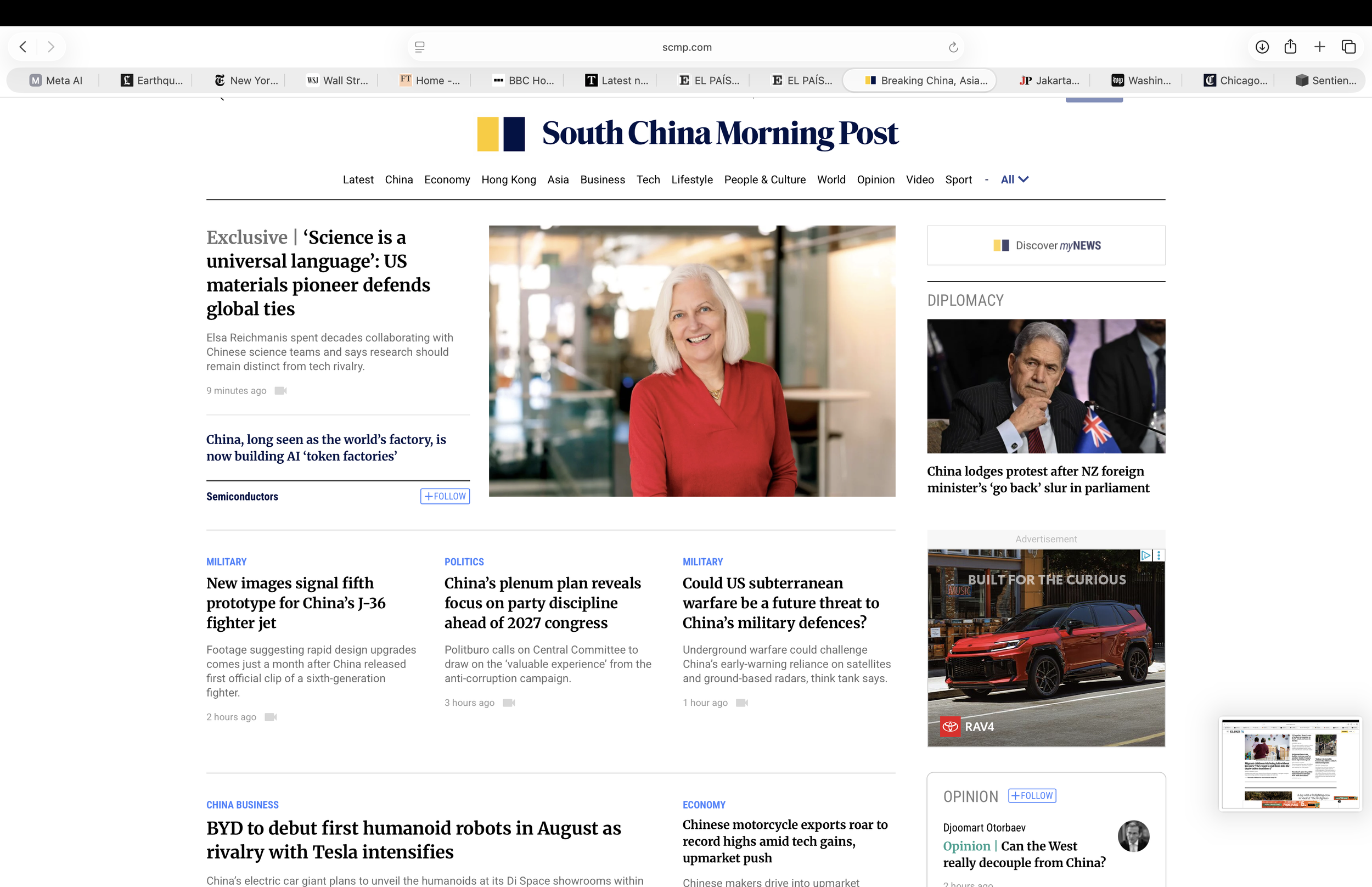Open the Tech section
1372x887 pixels.
(648, 179)
